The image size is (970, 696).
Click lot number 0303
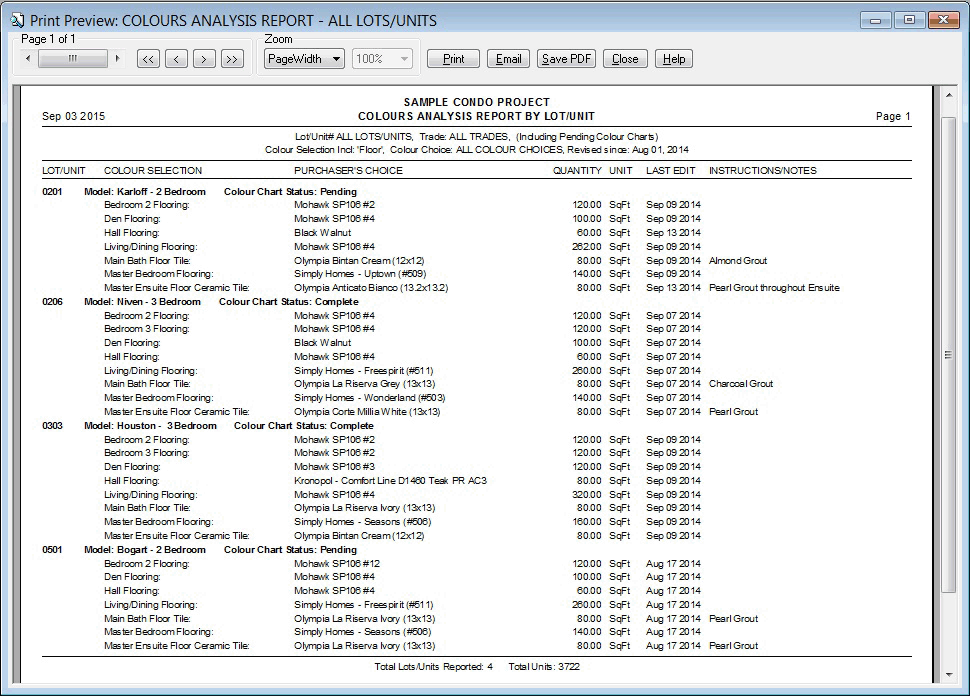point(52,426)
